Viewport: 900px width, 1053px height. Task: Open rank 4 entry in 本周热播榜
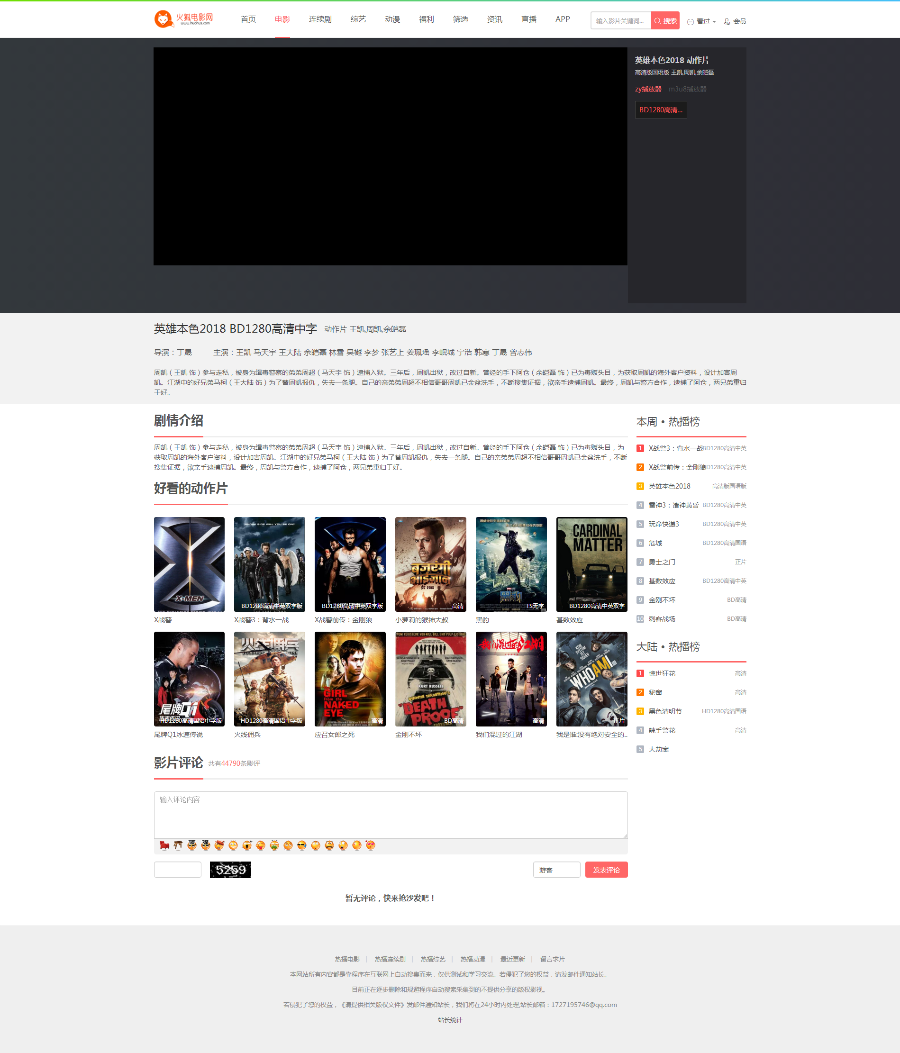click(x=691, y=505)
